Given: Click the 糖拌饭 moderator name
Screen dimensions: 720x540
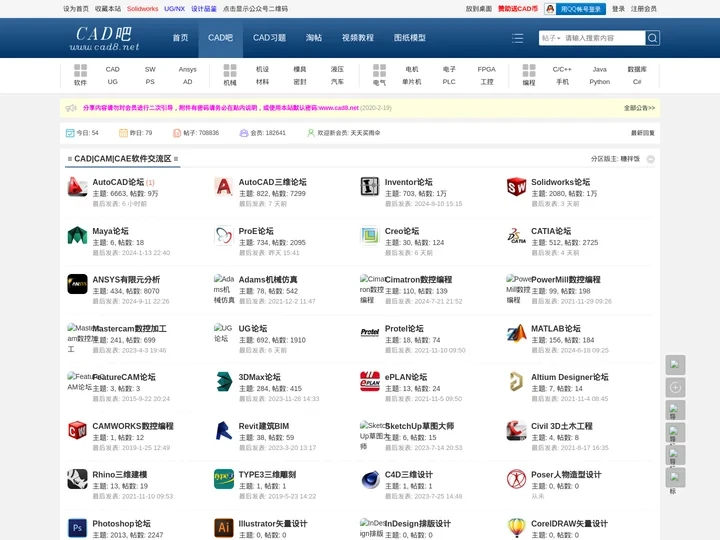Looking at the screenshot, I should (630, 159).
